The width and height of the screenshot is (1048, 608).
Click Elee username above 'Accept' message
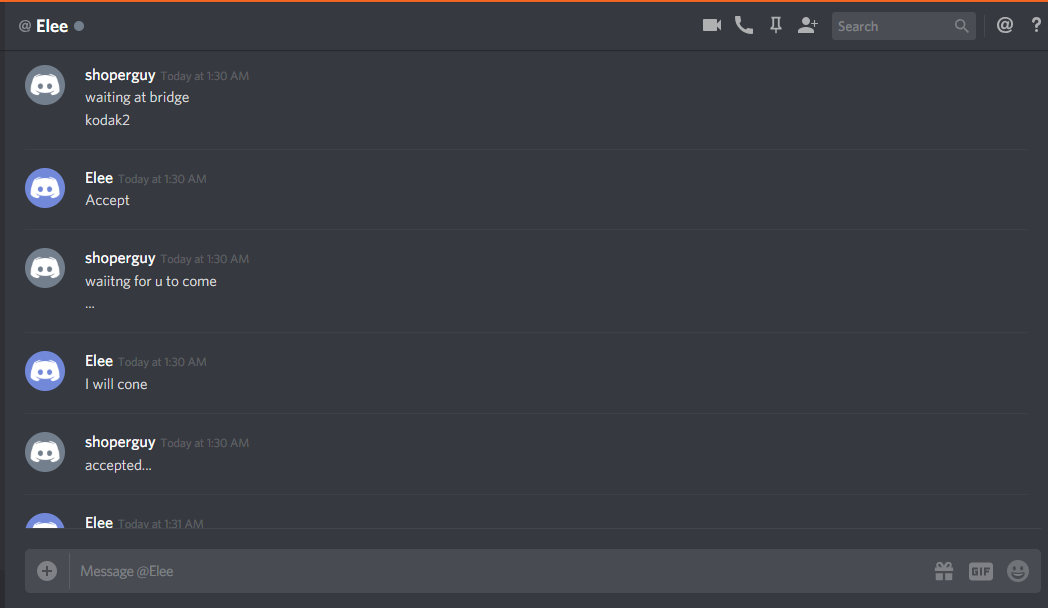pos(98,178)
